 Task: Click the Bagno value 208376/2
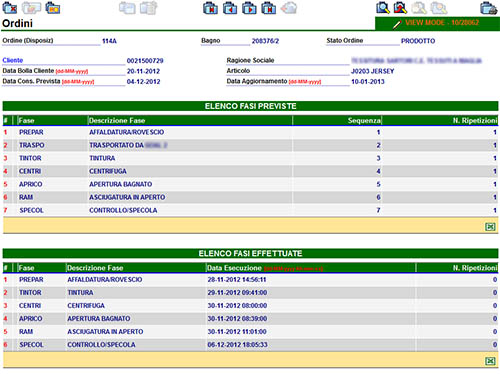[x=265, y=41]
